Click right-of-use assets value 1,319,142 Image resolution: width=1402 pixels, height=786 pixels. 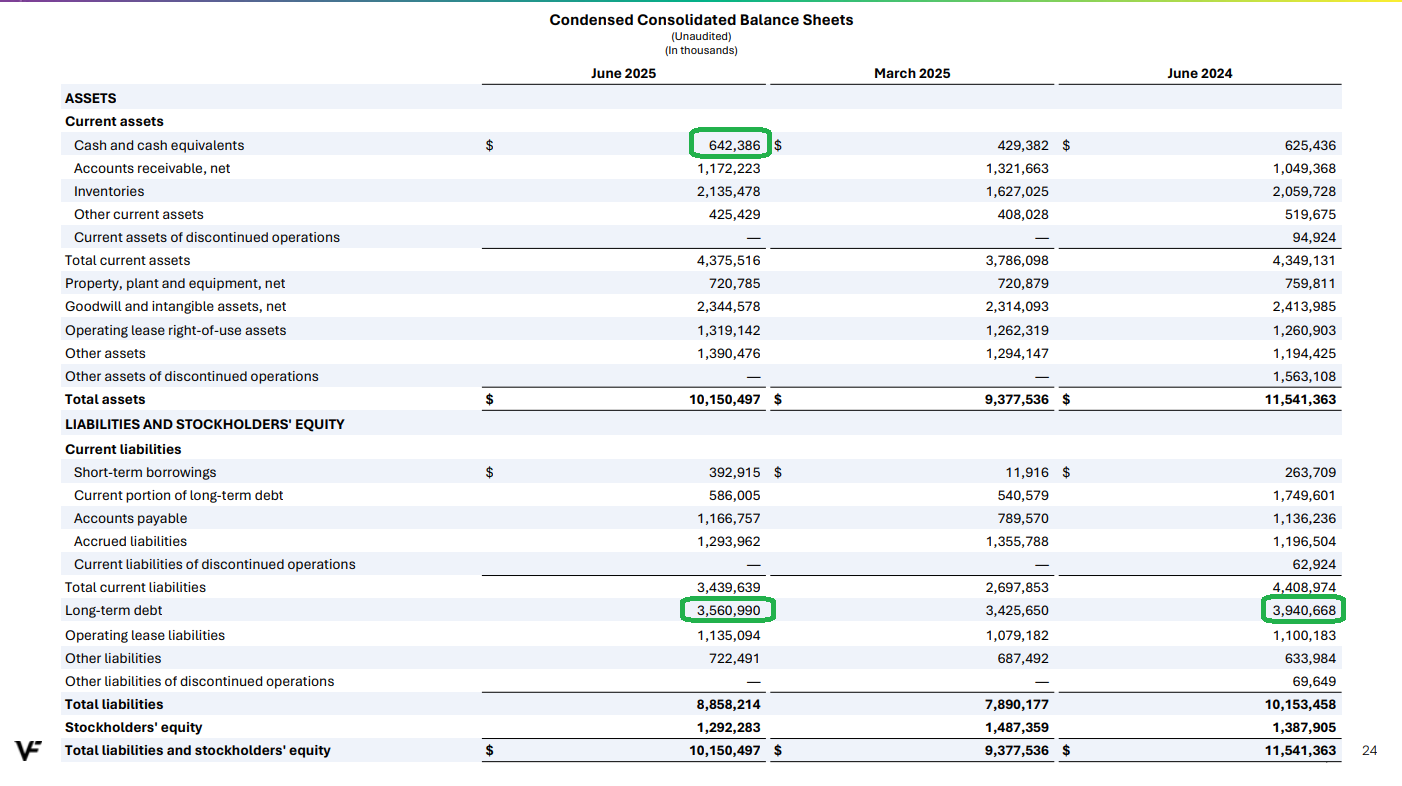click(729, 330)
